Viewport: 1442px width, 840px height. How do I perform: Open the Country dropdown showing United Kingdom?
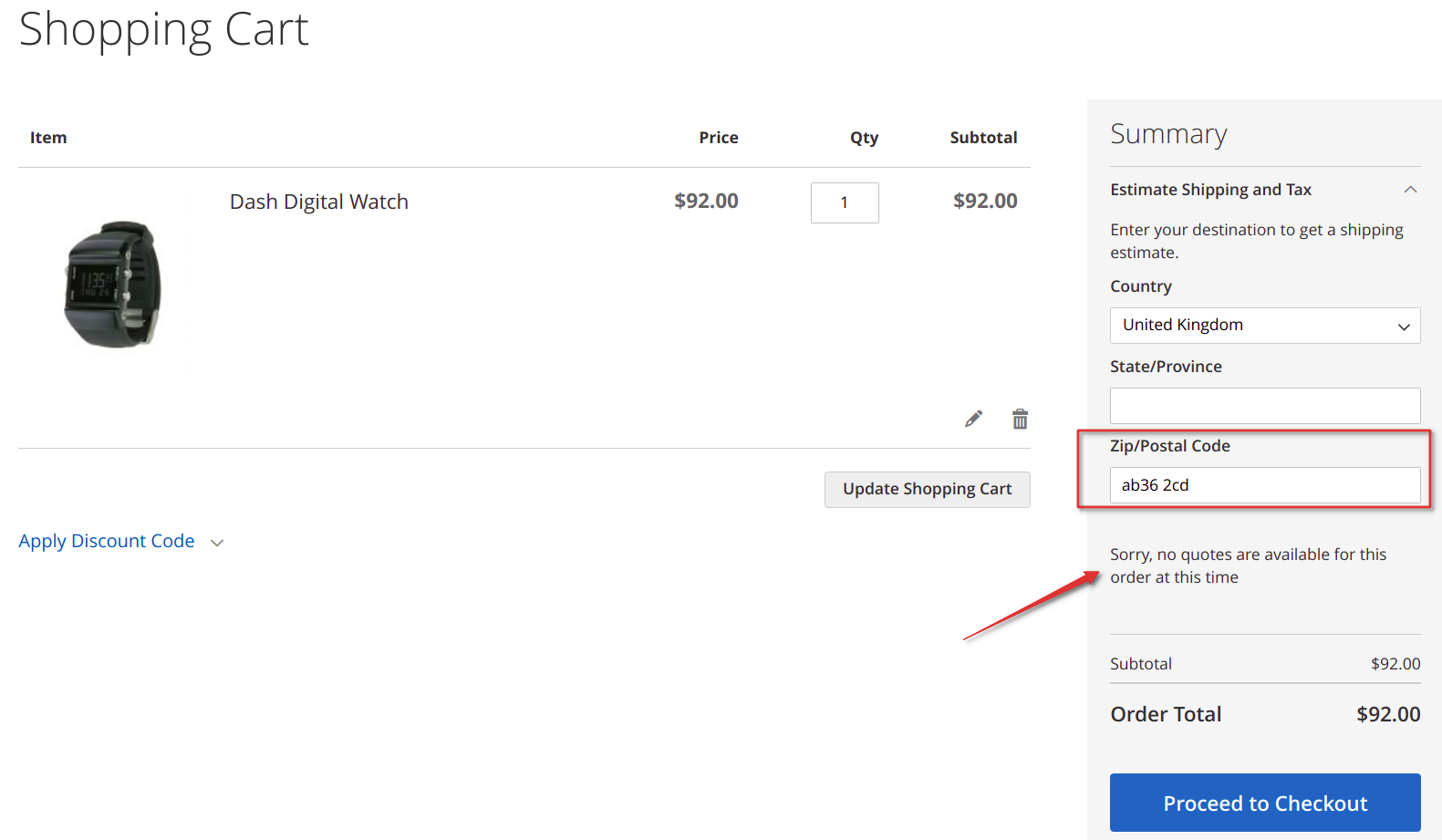[x=1265, y=326]
